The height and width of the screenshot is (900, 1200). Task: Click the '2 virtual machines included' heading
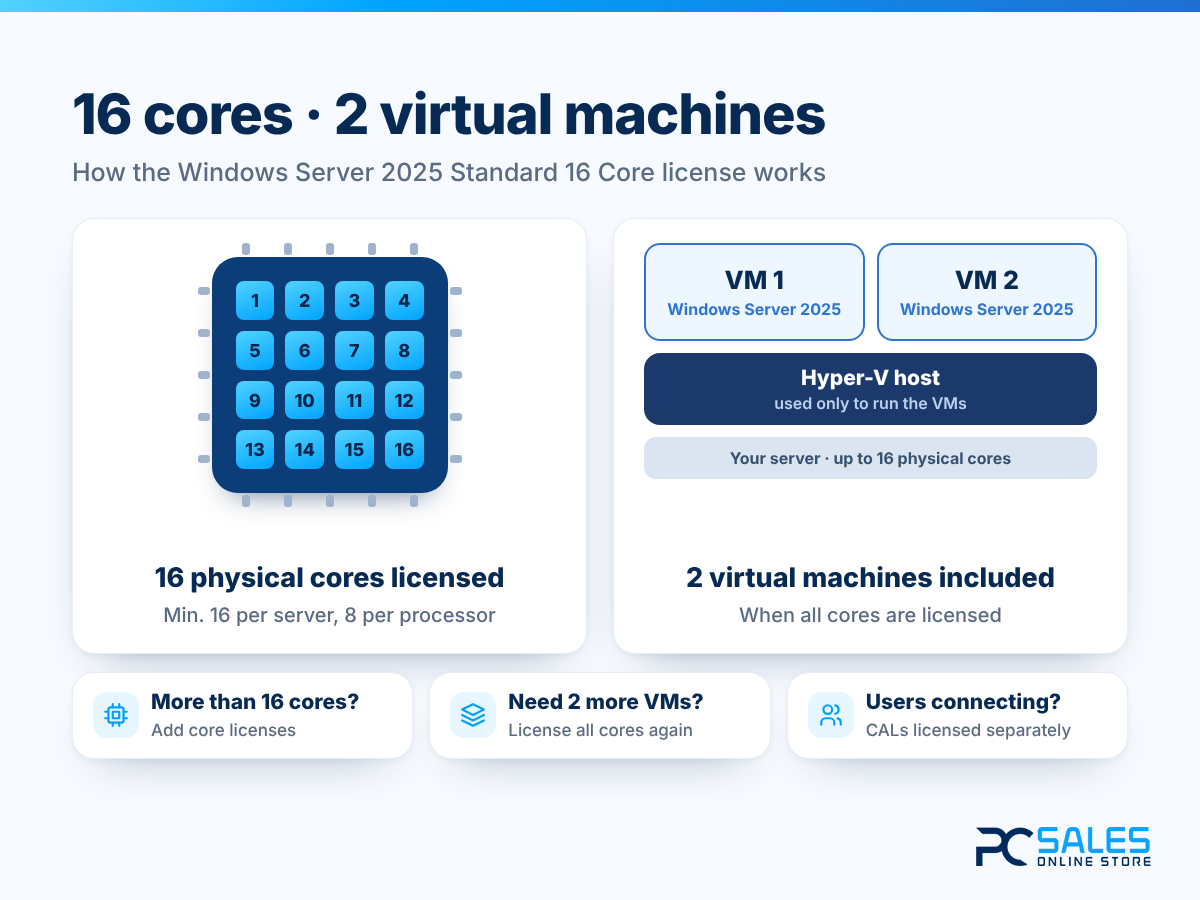870,577
